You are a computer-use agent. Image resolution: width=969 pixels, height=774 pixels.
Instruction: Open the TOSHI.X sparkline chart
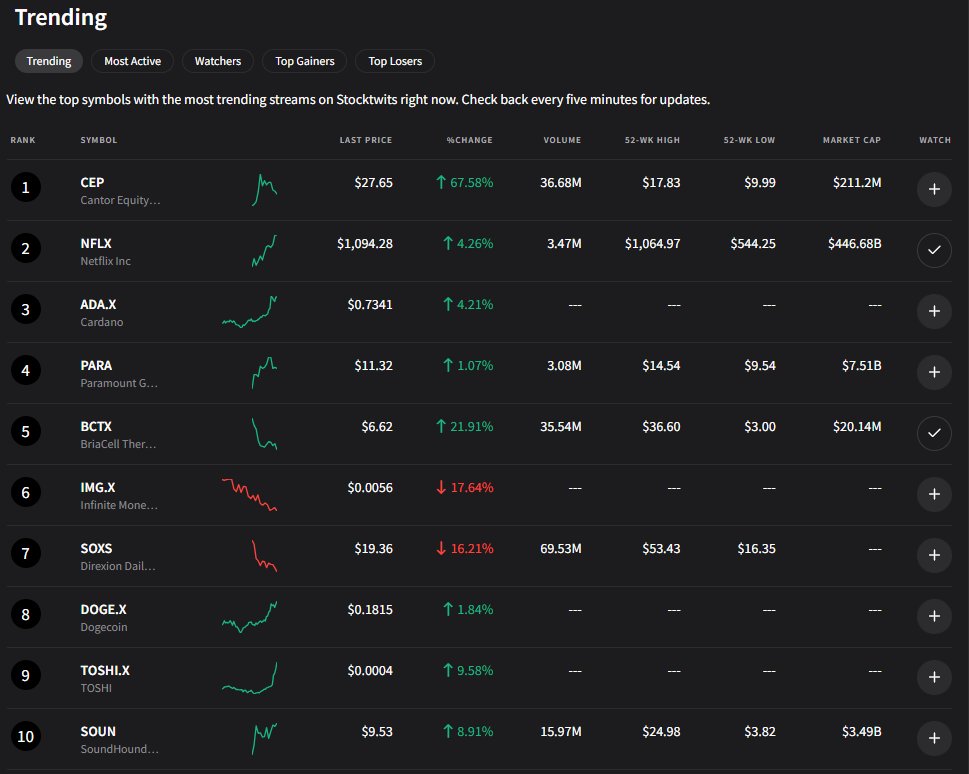coord(250,678)
